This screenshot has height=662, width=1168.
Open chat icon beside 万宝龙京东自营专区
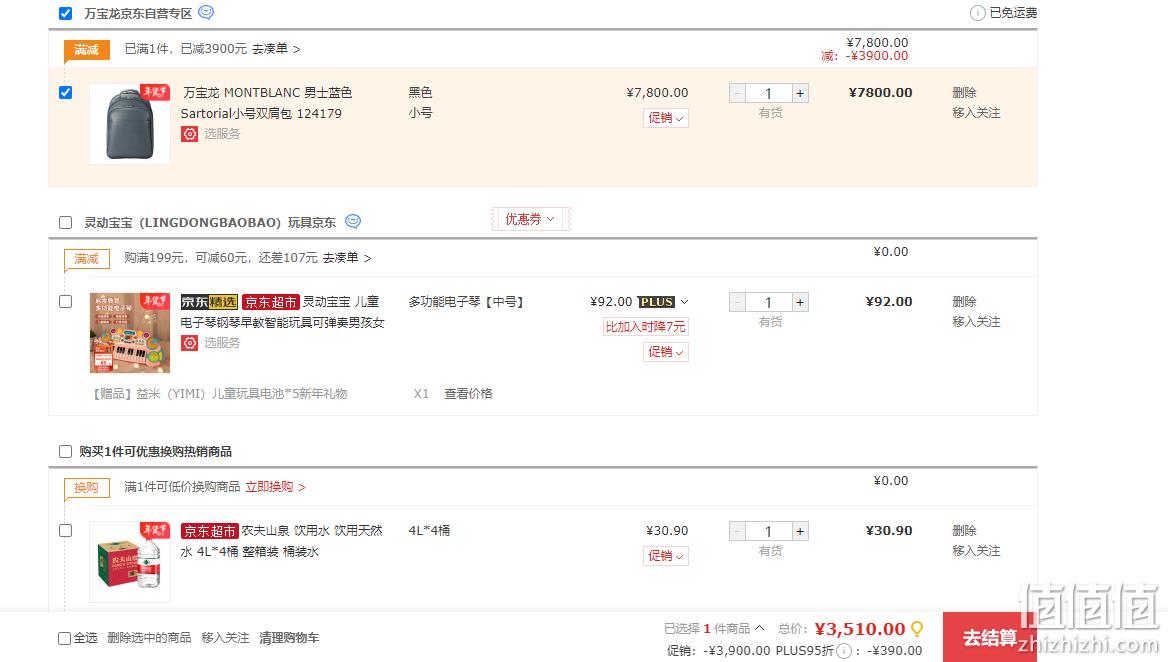(206, 13)
